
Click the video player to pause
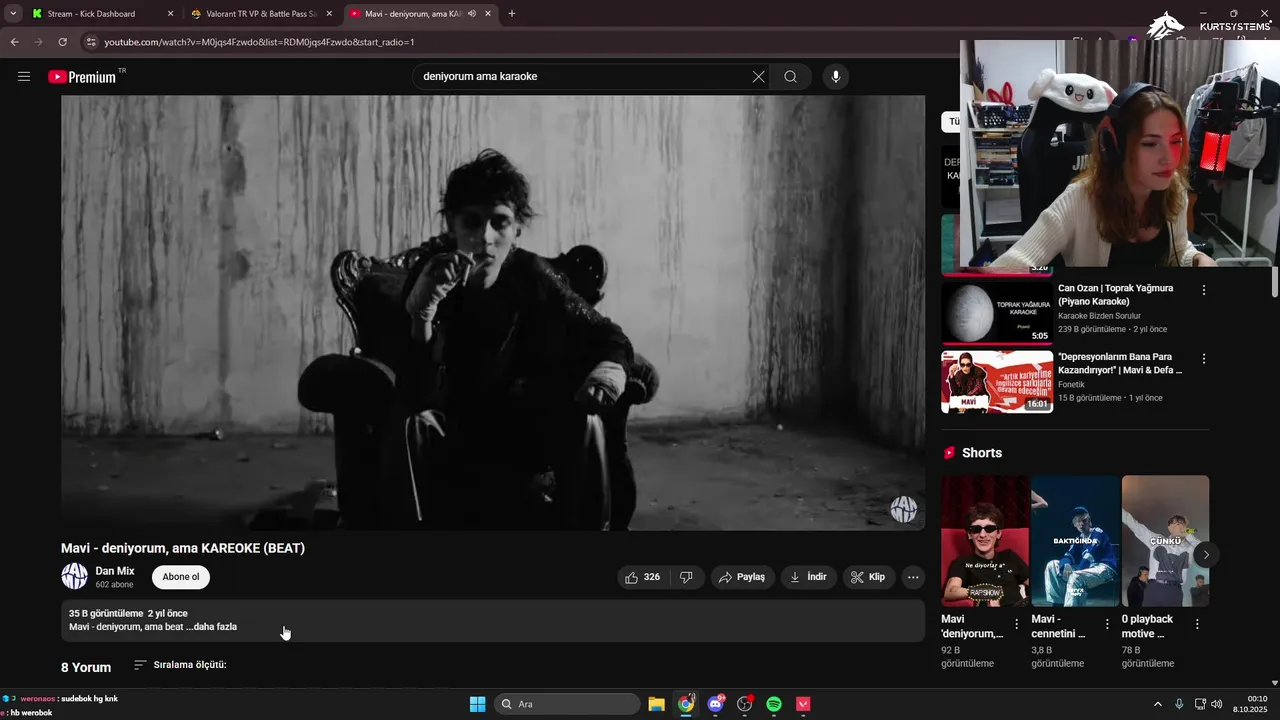coord(492,312)
